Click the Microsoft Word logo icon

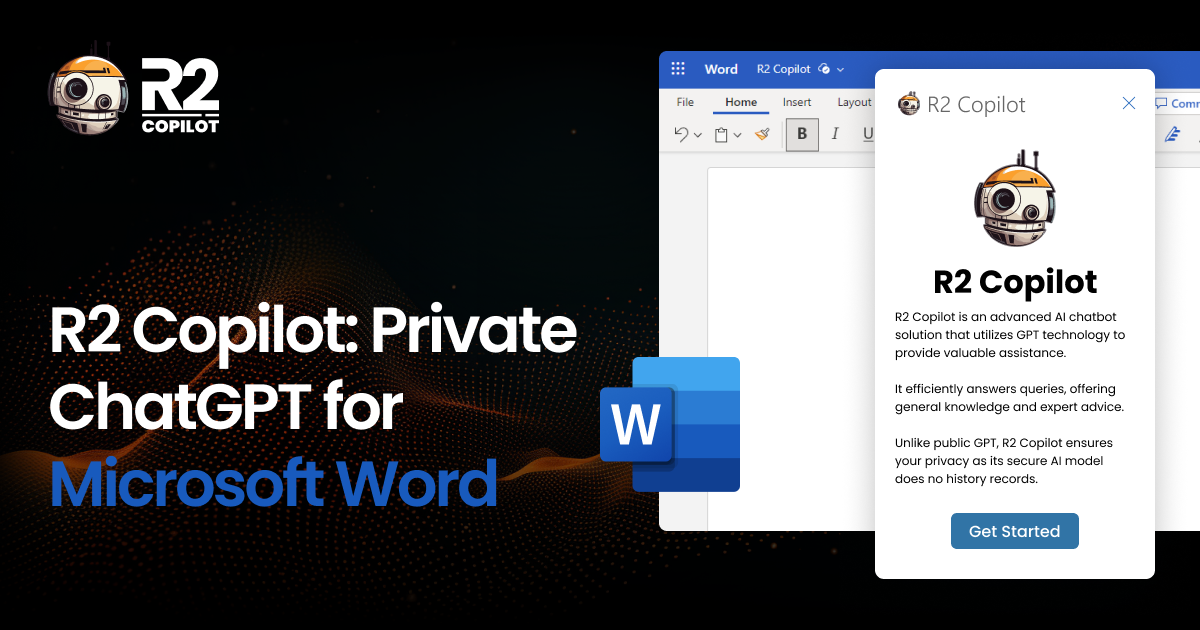pos(670,424)
